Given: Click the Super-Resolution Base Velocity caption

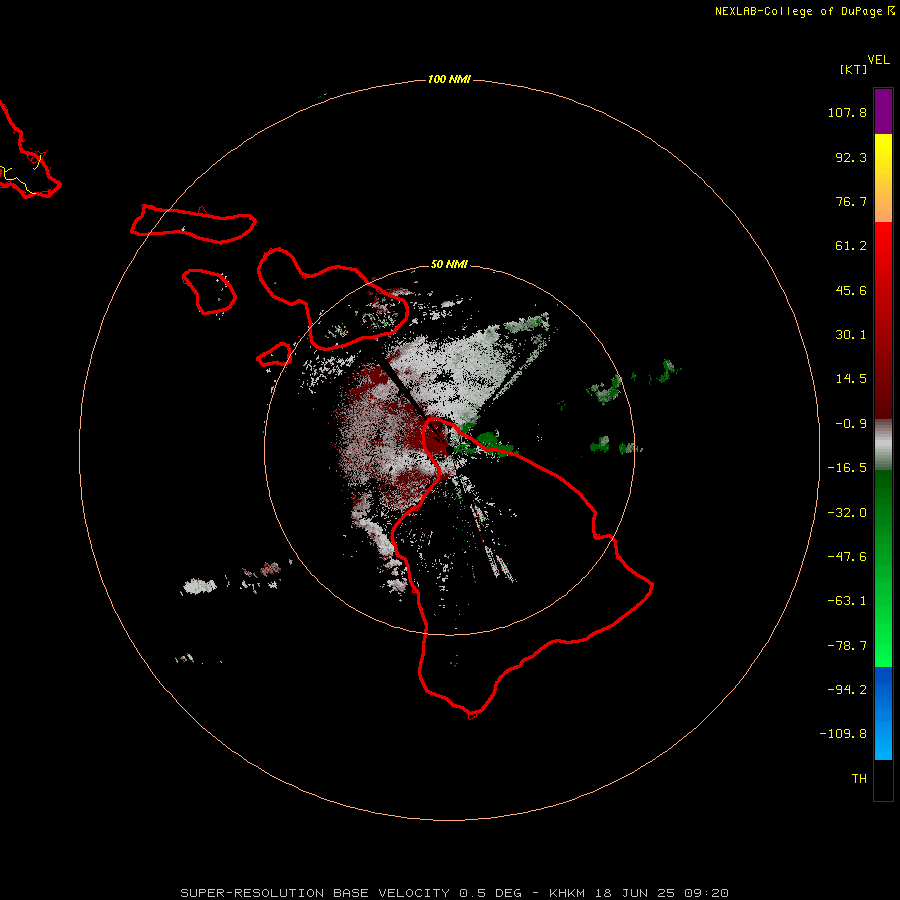Looking at the screenshot, I should (455, 893).
